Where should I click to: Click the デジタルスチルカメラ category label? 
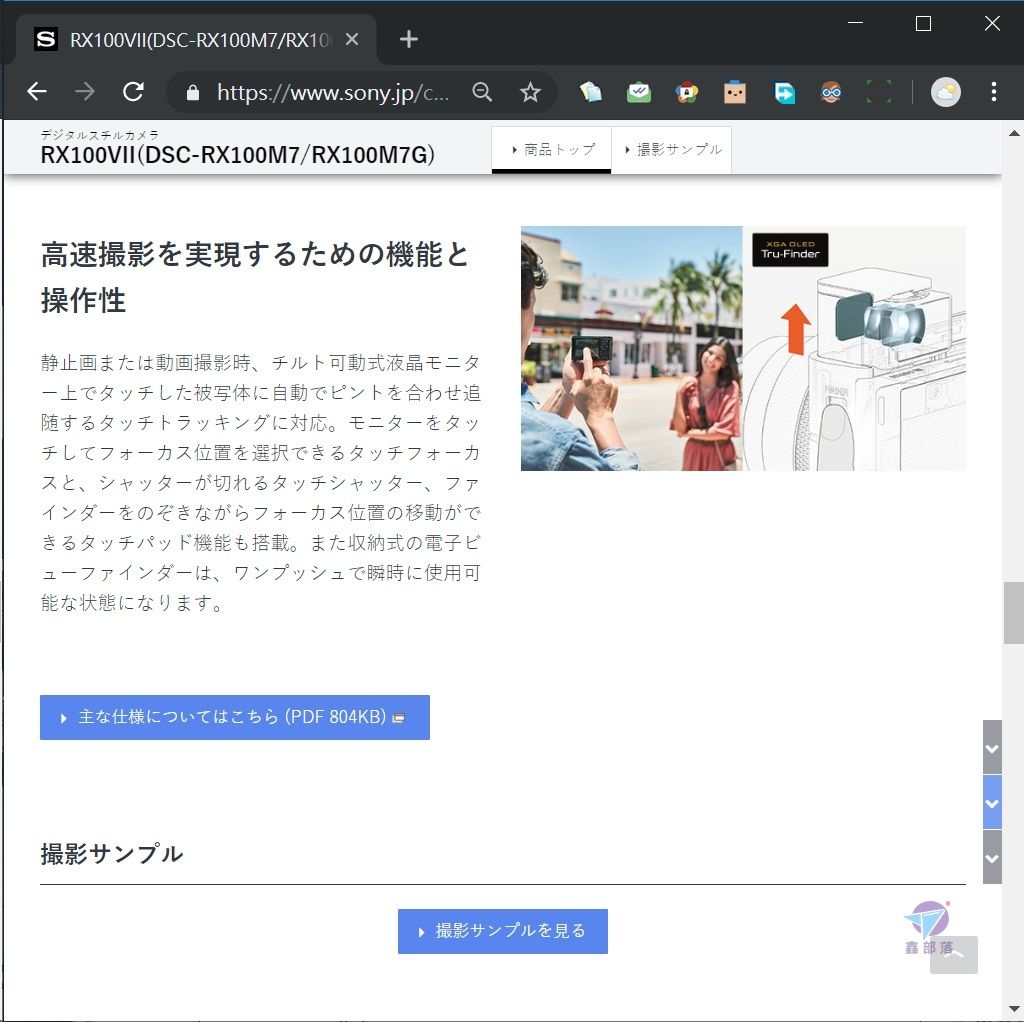click(x=99, y=135)
